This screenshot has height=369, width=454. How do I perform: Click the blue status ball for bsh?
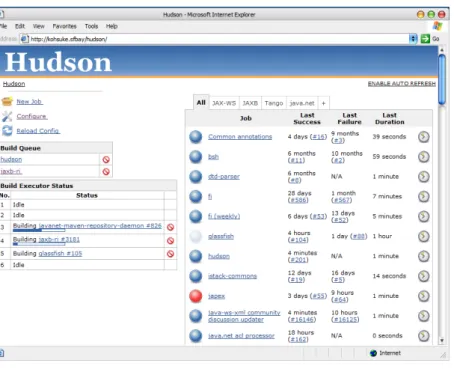click(x=196, y=157)
